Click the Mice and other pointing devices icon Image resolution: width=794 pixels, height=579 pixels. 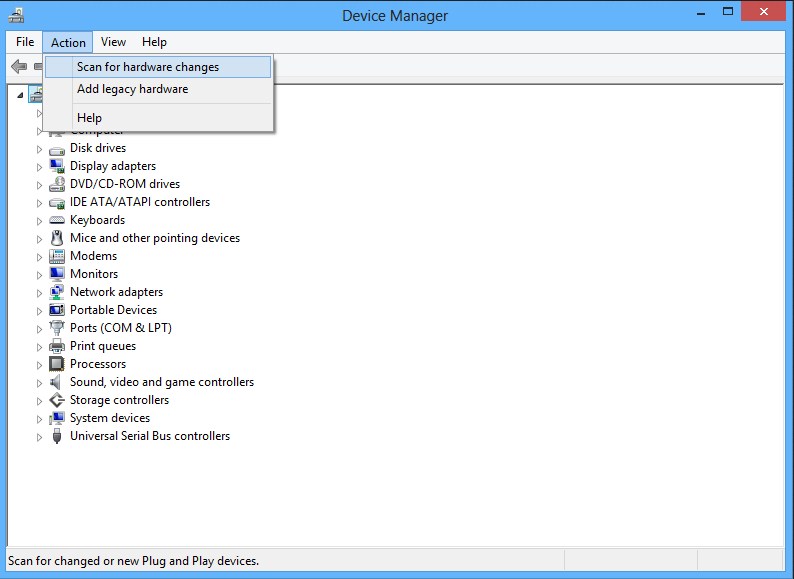pos(57,238)
